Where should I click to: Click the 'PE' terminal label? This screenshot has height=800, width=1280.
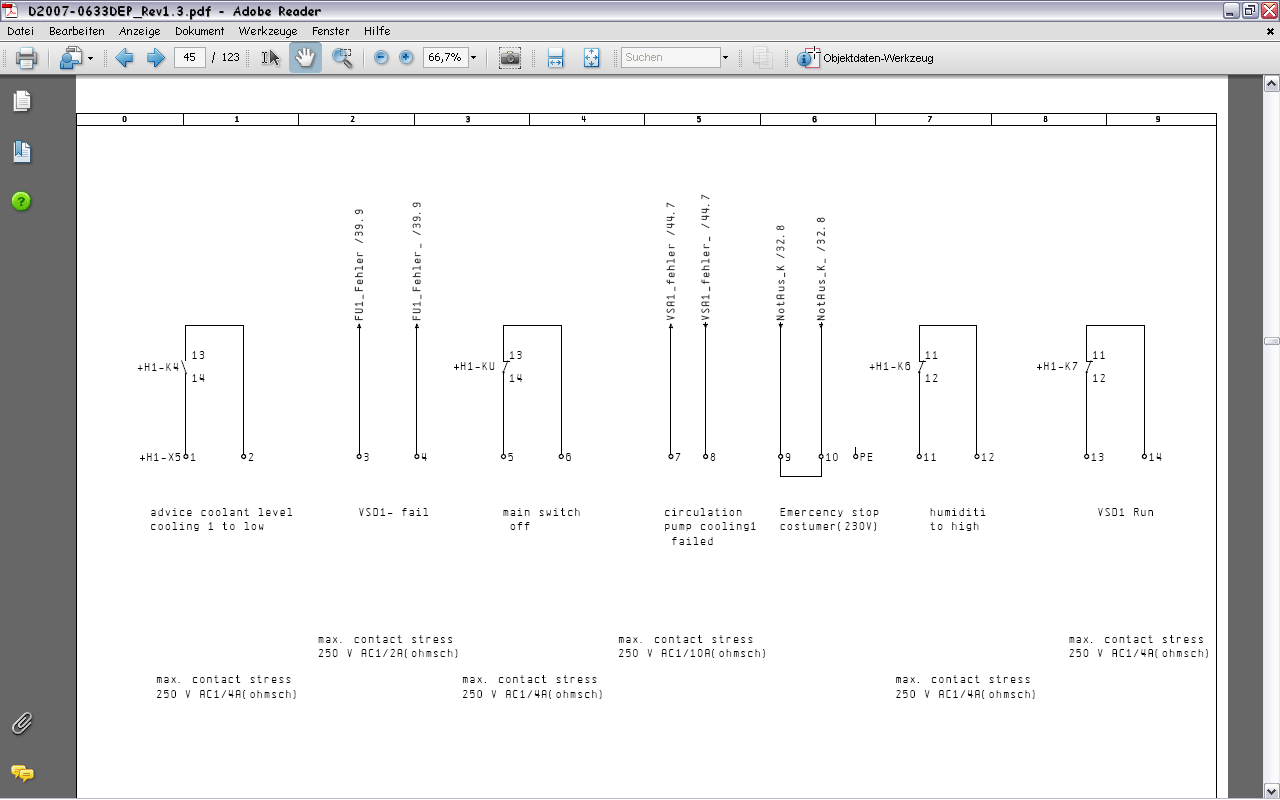click(866, 457)
